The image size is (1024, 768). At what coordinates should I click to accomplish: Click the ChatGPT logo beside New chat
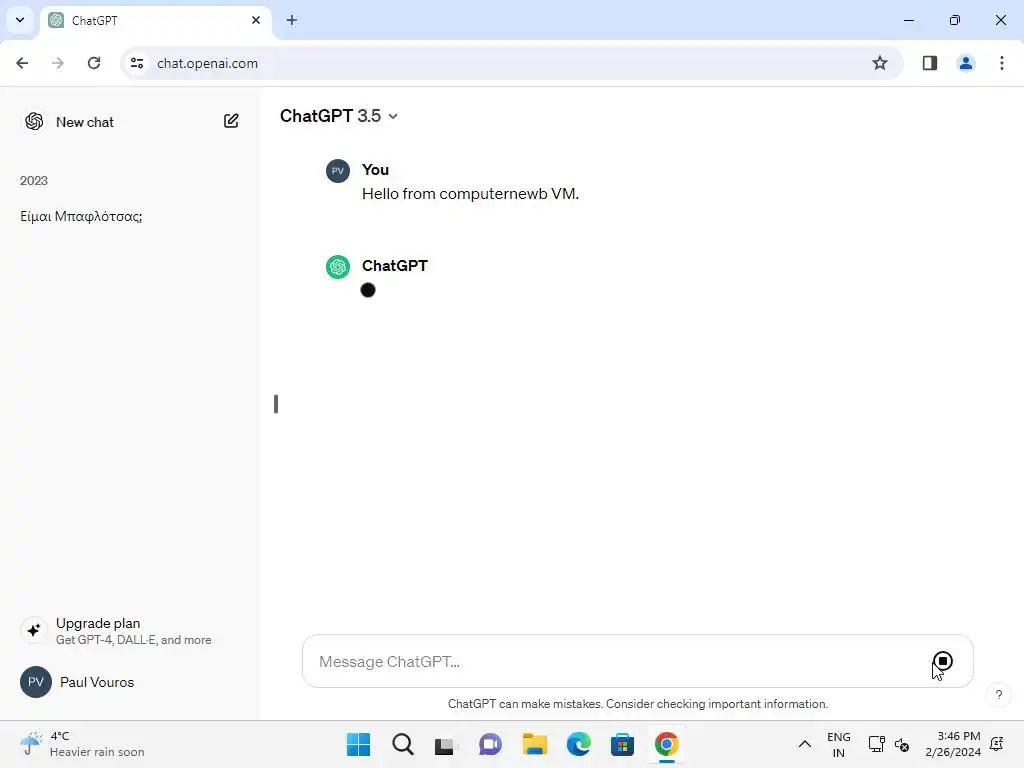(35, 121)
